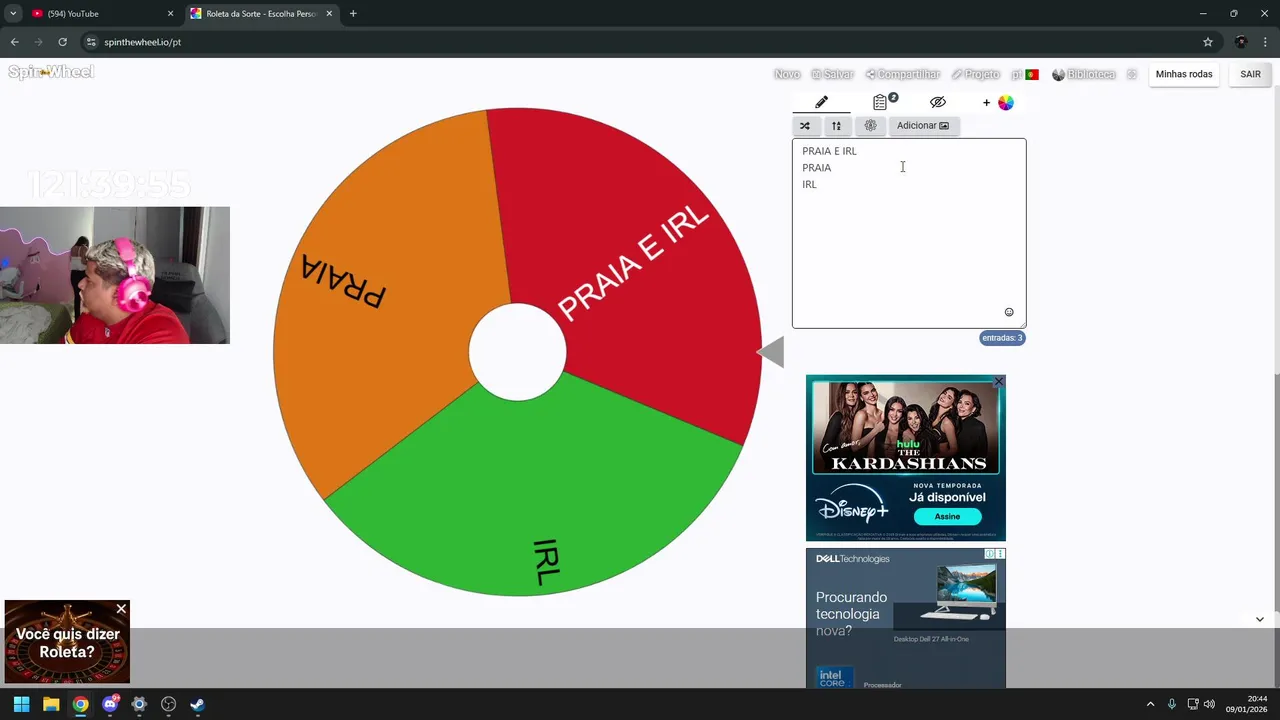Click the SpinWheel logo
1280x720 pixels.
(x=51, y=72)
